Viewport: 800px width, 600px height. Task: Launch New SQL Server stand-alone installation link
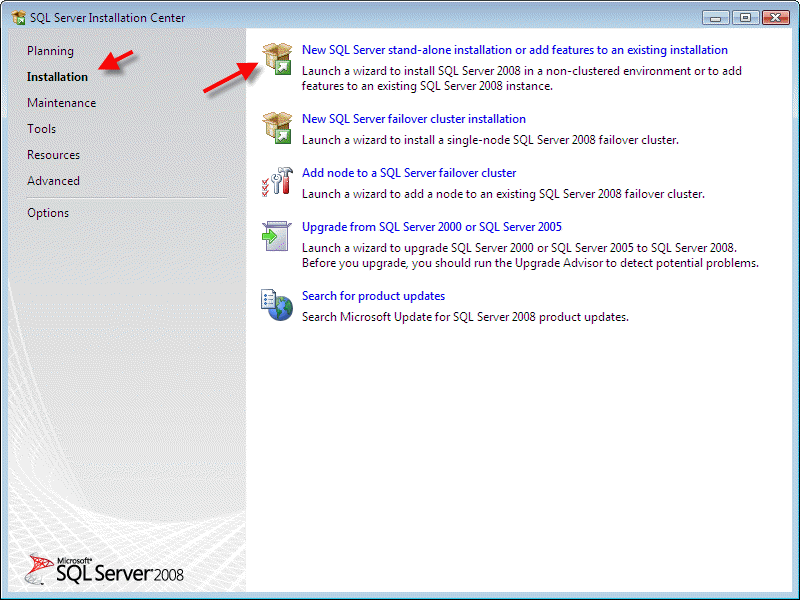click(x=515, y=50)
